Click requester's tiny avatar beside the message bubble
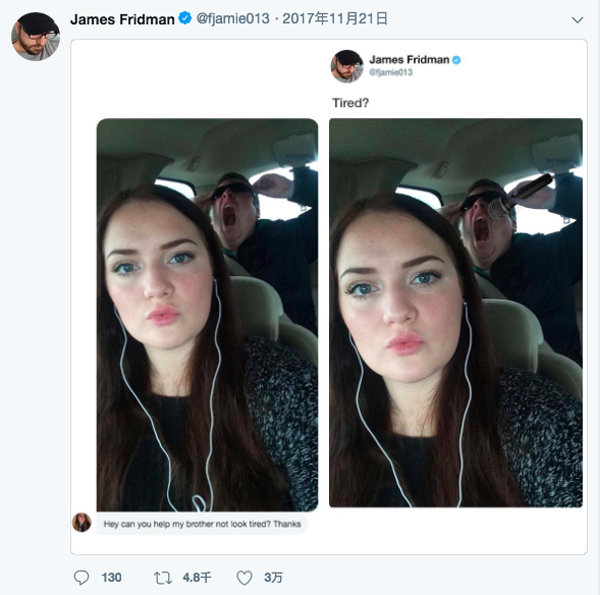The width and height of the screenshot is (600, 595). pyautogui.click(x=82, y=523)
